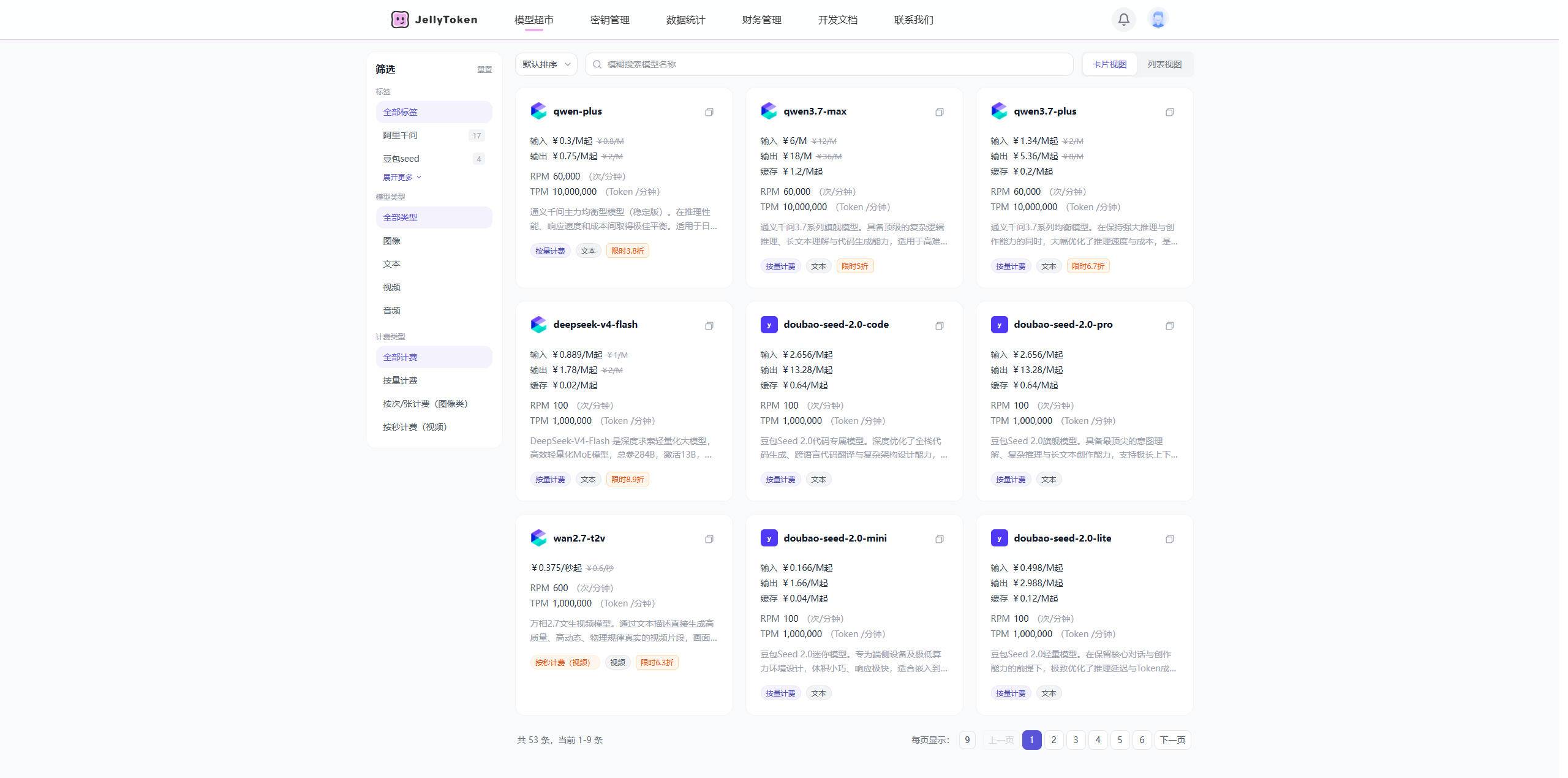
Task: Switch to 列表视图 list view
Action: coord(1164,64)
